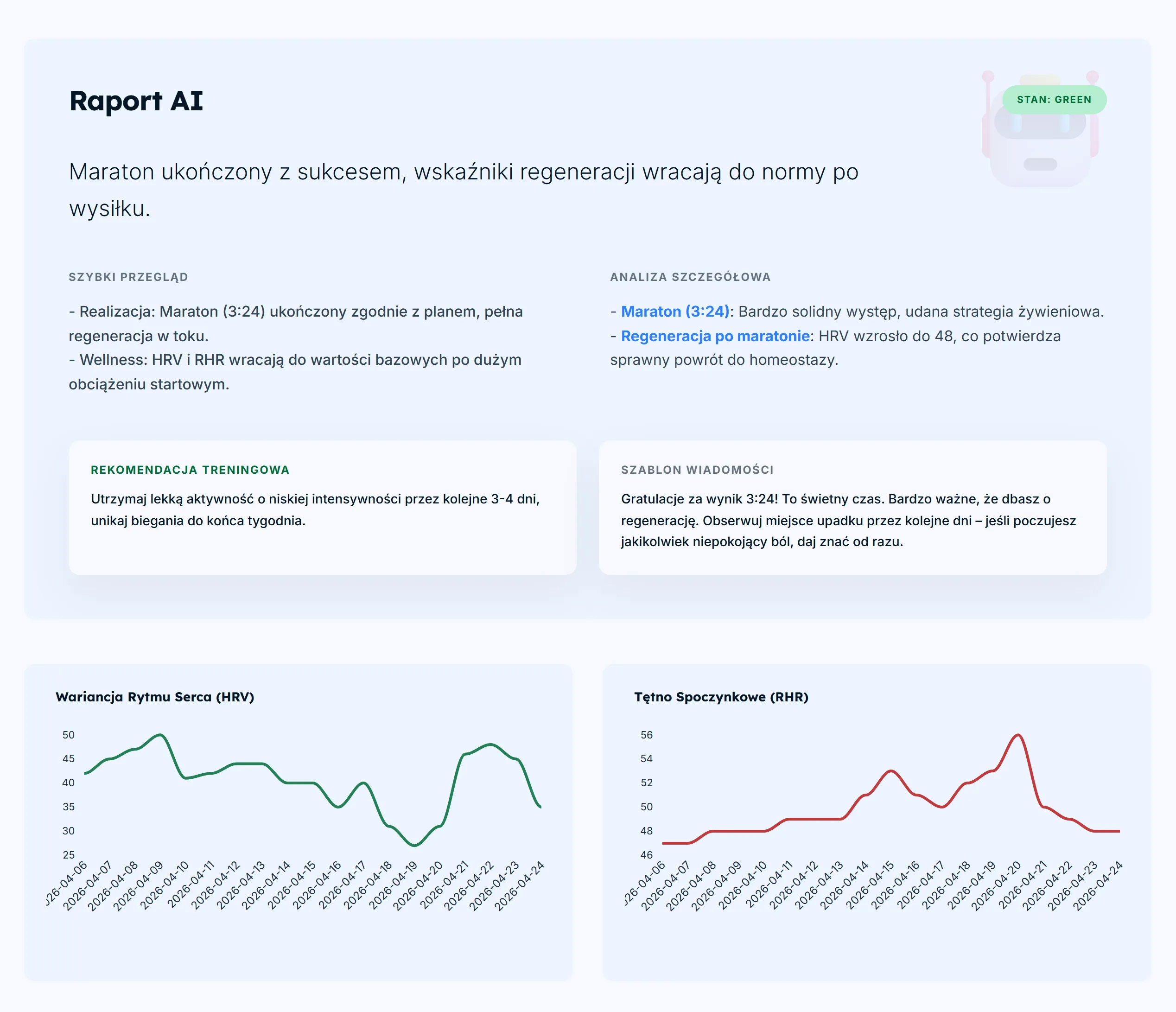The height and width of the screenshot is (1012, 1176).
Task: Click the 'REKOMENDACJA TRENINGOWA' card title
Action: [x=190, y=470]
